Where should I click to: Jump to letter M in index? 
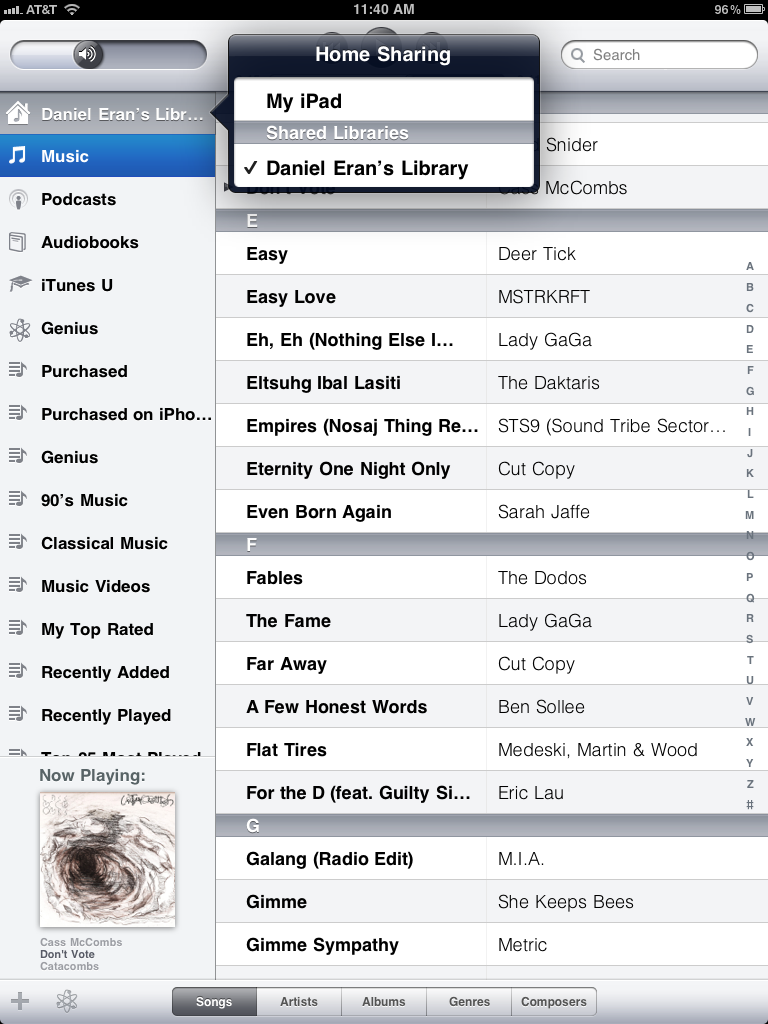tap(750, 515)
